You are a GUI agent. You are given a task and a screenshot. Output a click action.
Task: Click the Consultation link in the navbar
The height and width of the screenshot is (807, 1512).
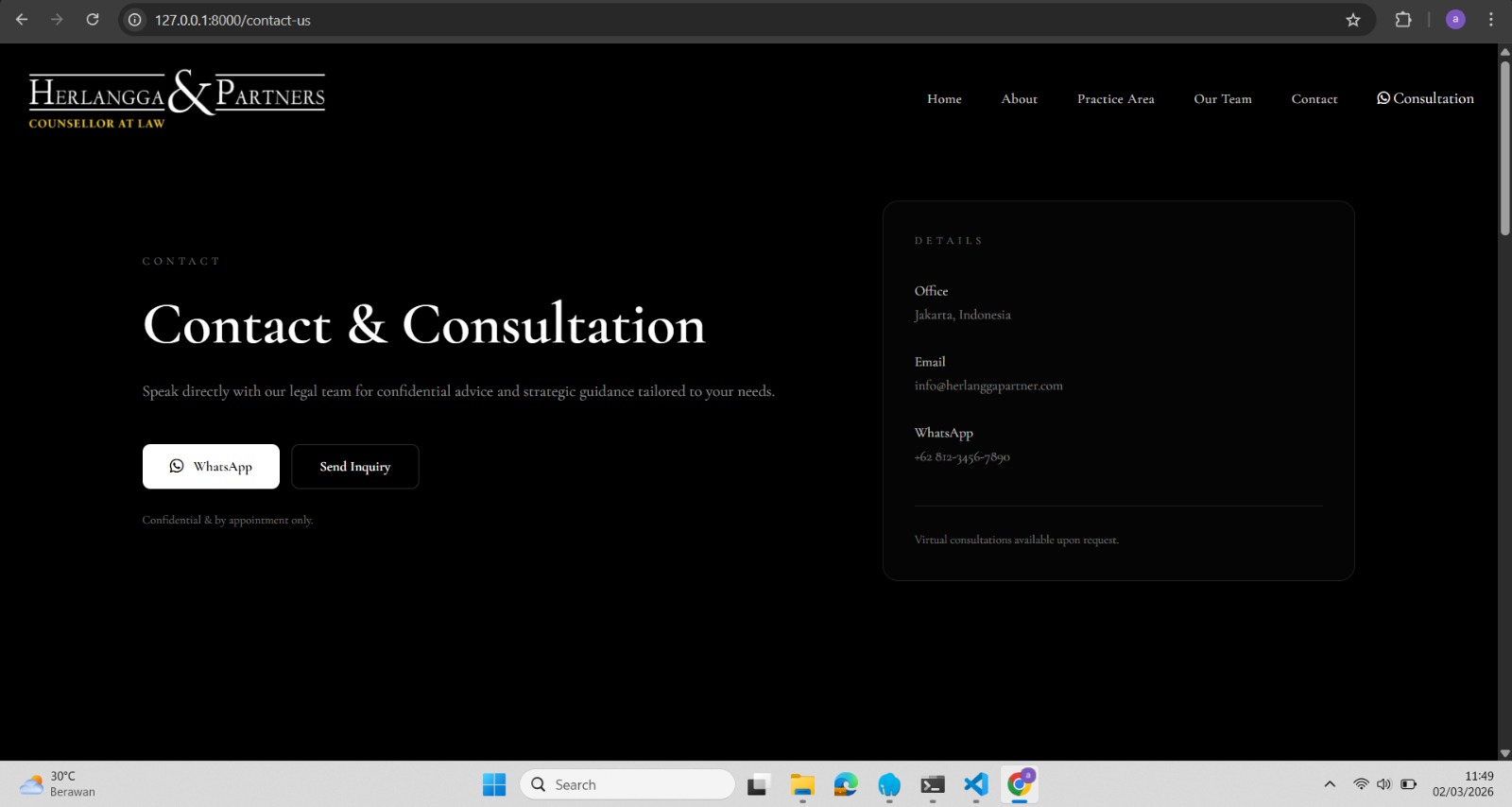(1425, 98)
